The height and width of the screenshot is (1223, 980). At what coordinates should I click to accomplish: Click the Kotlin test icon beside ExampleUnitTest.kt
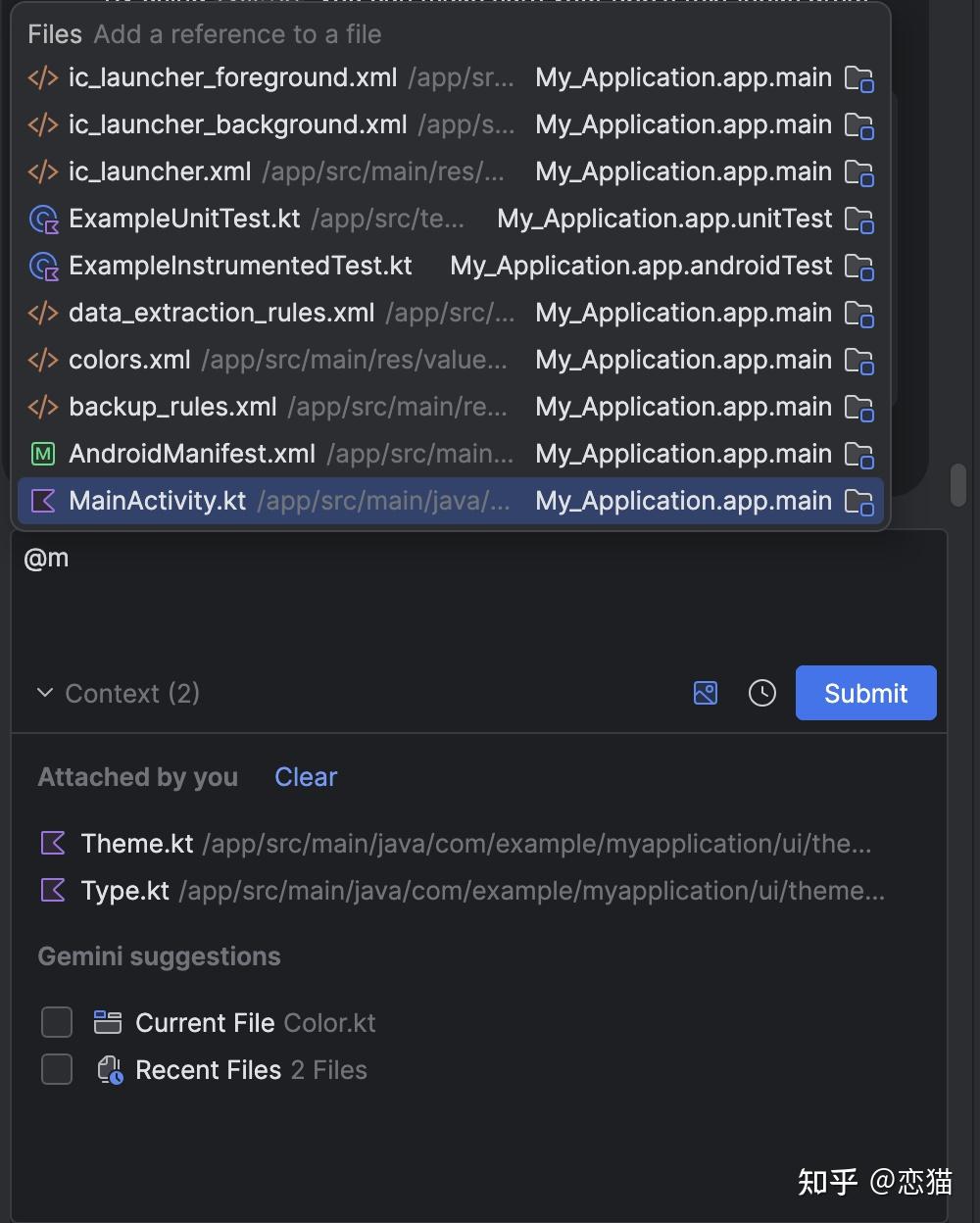42,219
